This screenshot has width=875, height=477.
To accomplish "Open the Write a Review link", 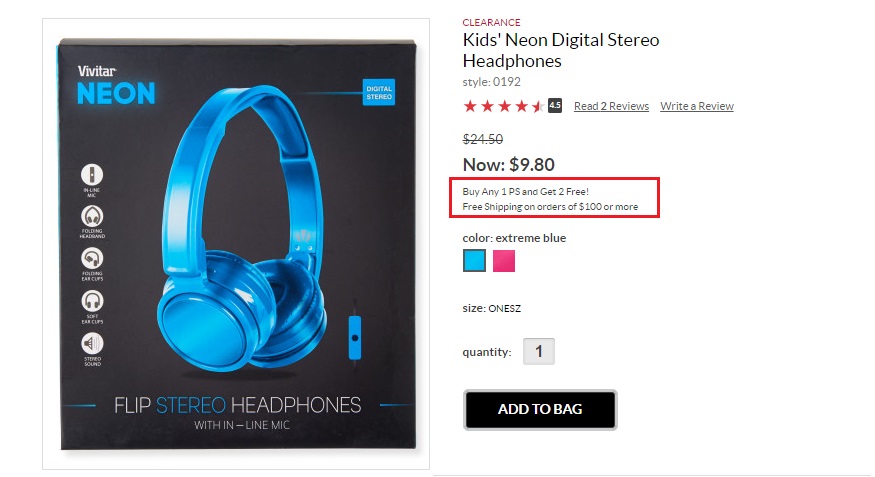I will [697, 106].
